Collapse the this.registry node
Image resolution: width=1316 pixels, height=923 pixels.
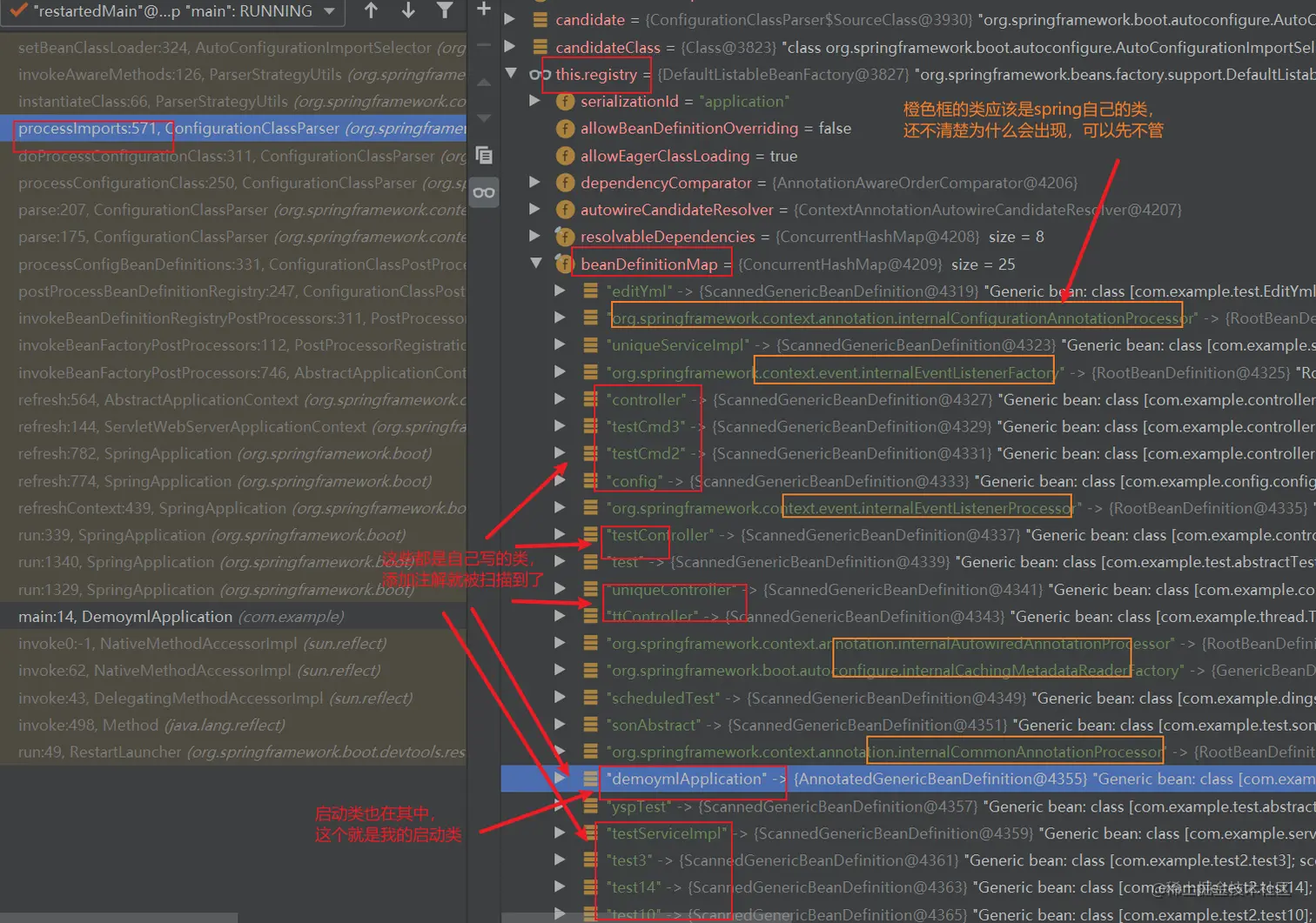pyautogui.click(x=511, y=74)
